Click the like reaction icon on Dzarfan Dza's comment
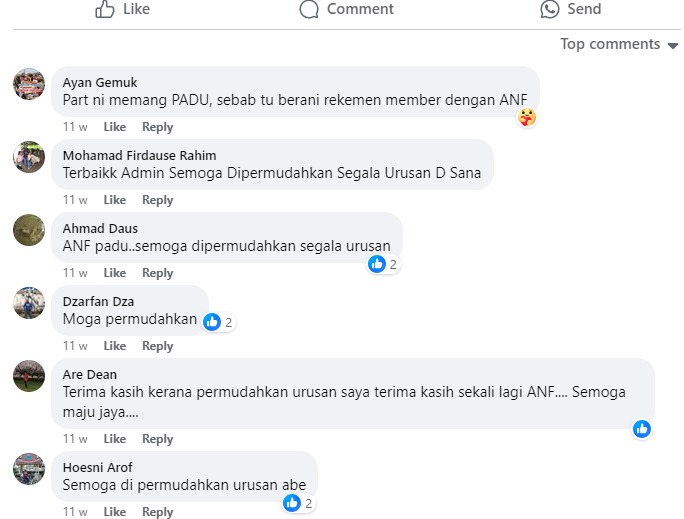This screenshot has width=684, height=519. tap(212, 322)
